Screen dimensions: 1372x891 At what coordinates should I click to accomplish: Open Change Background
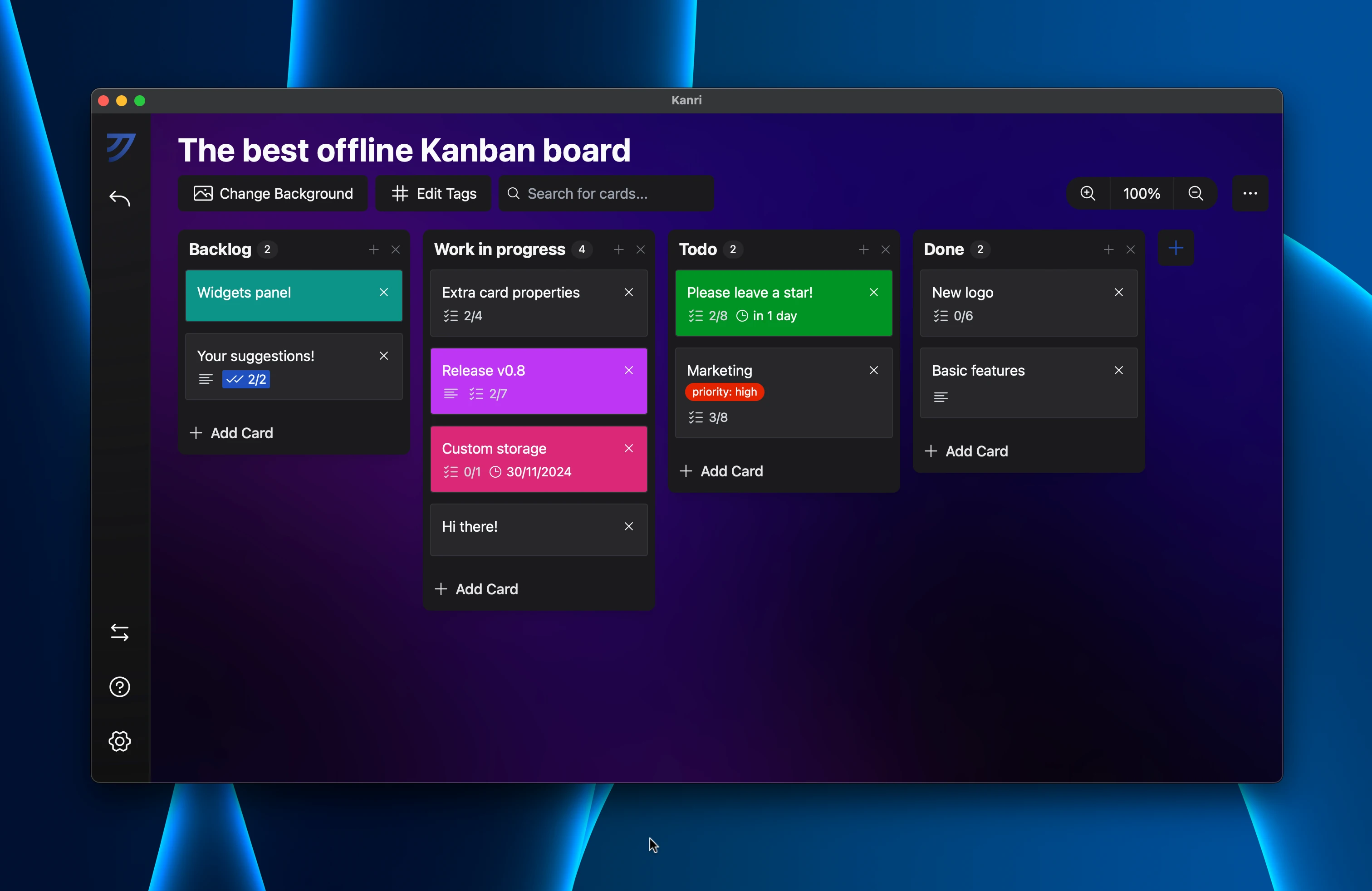[272, 193]
